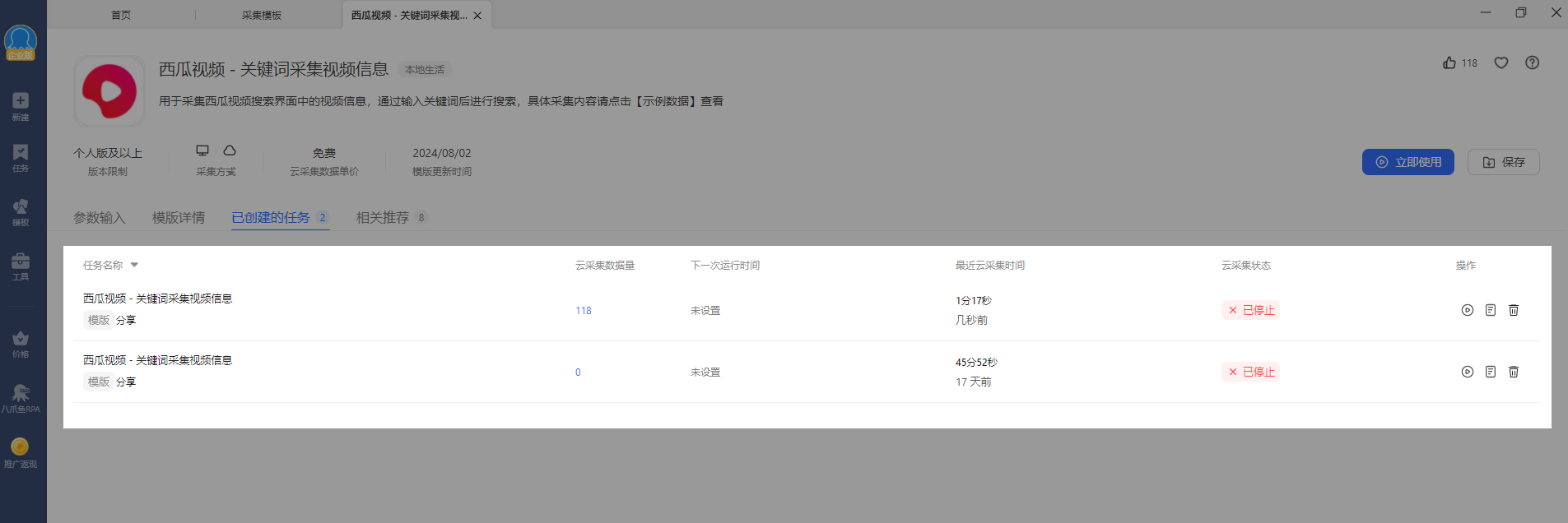Restore the application window
The width and height of the screenshot is (1568, 523).
(1521, 12)
